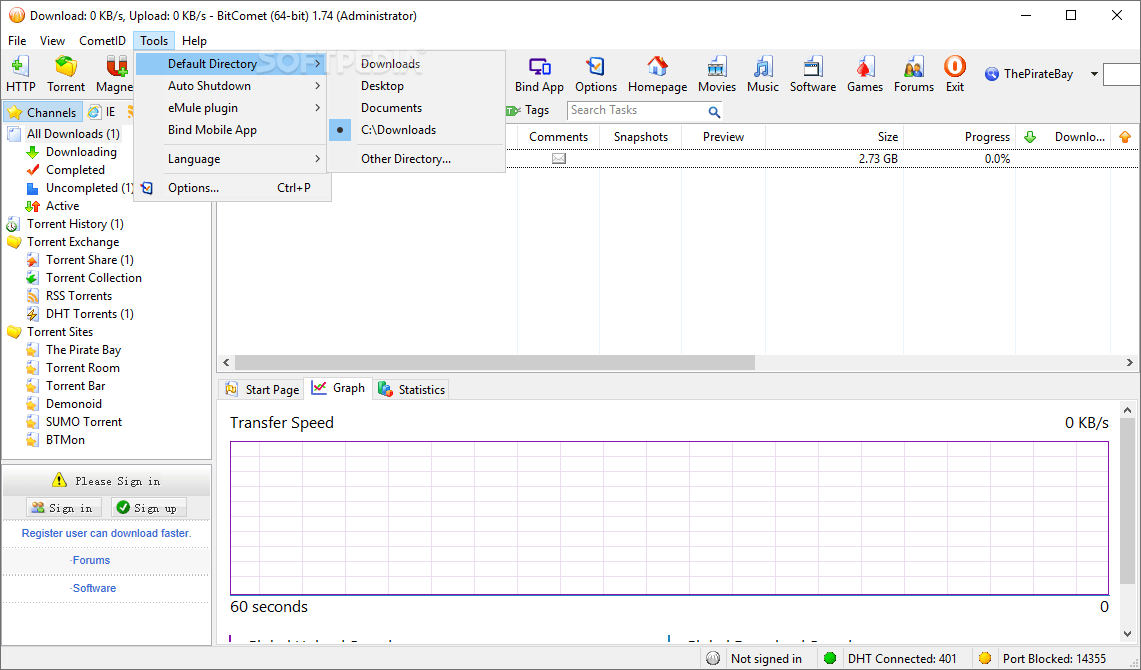Image resolution: width=1141 pixels, height=670 pixels.
Task: Open Bind App from the toolbar
Action: point(539,73)
